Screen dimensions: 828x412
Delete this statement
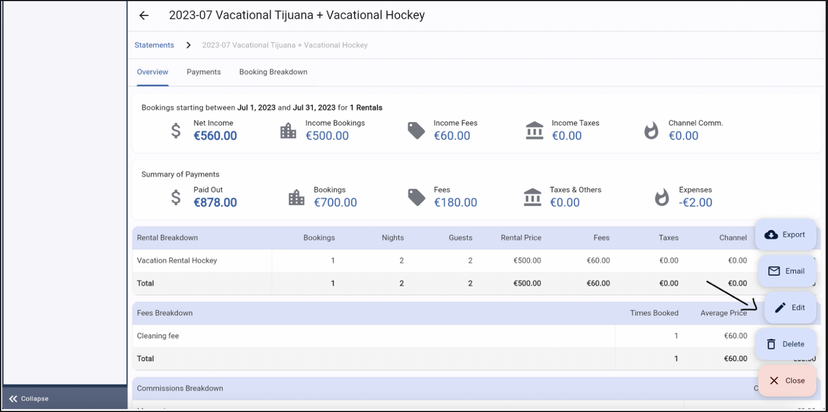click(x=787, y=344)
